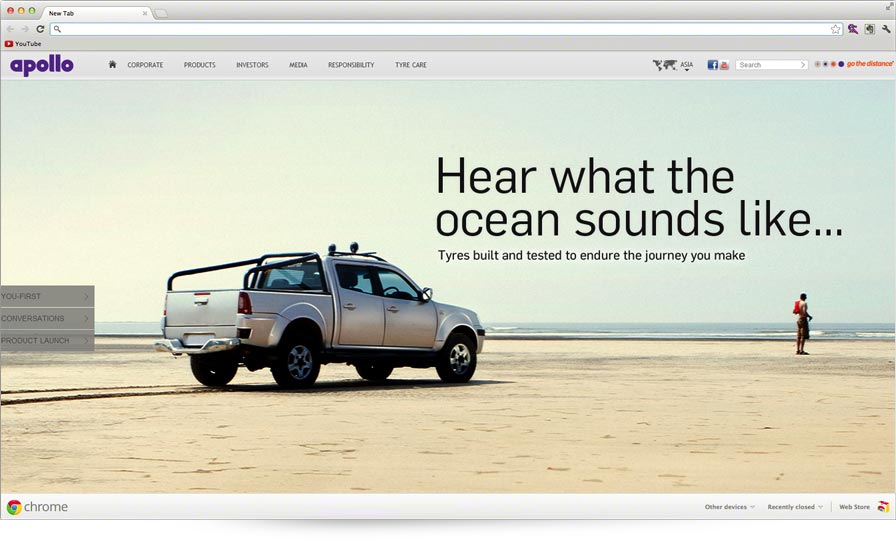The width and height of the screenshot is (896, 550).
Task: Expand the CONVERSATIONS side panel
Action: pos(47,319)
